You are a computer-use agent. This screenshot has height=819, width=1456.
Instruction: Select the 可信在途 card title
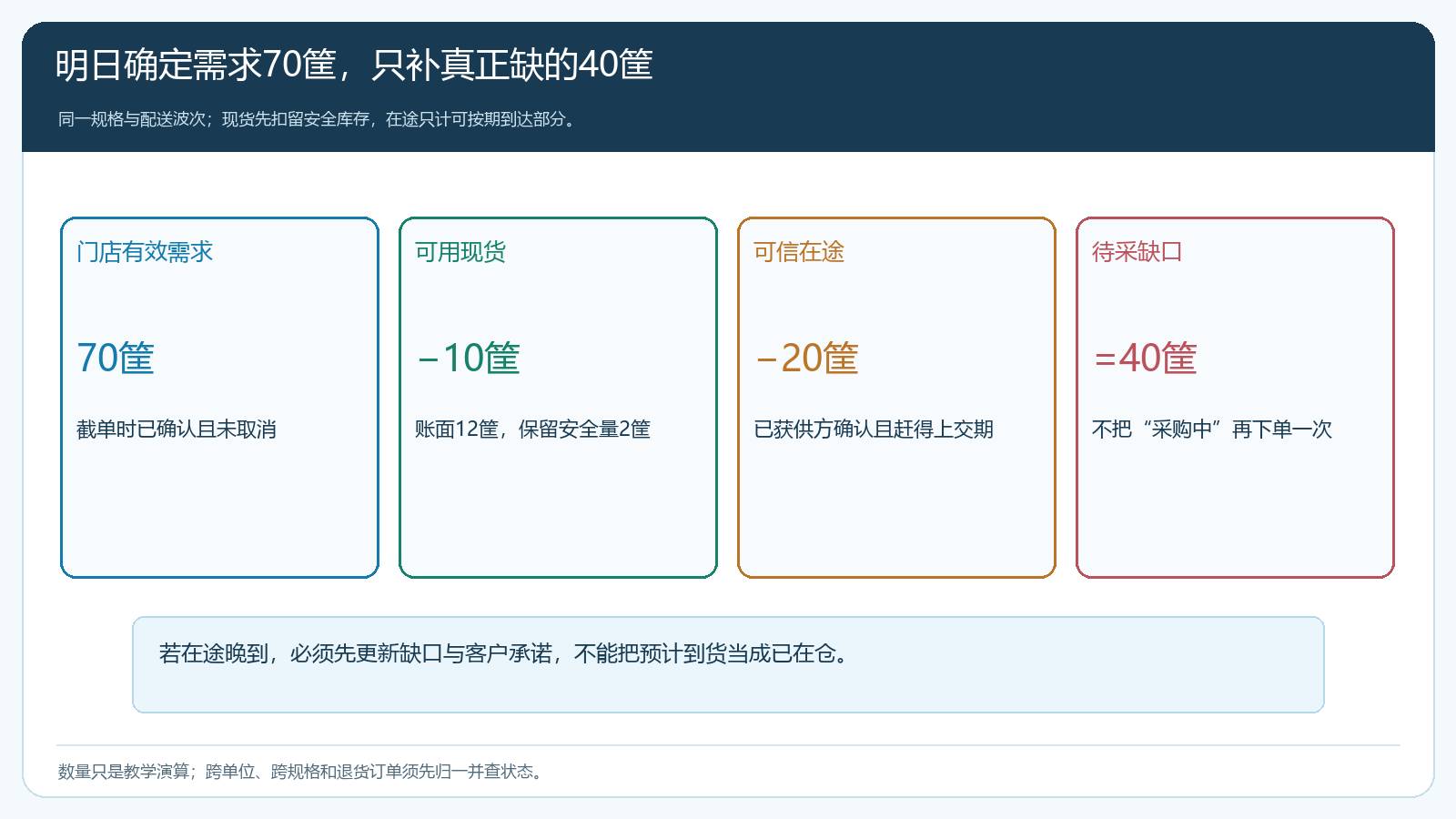(x=799, y=252)
